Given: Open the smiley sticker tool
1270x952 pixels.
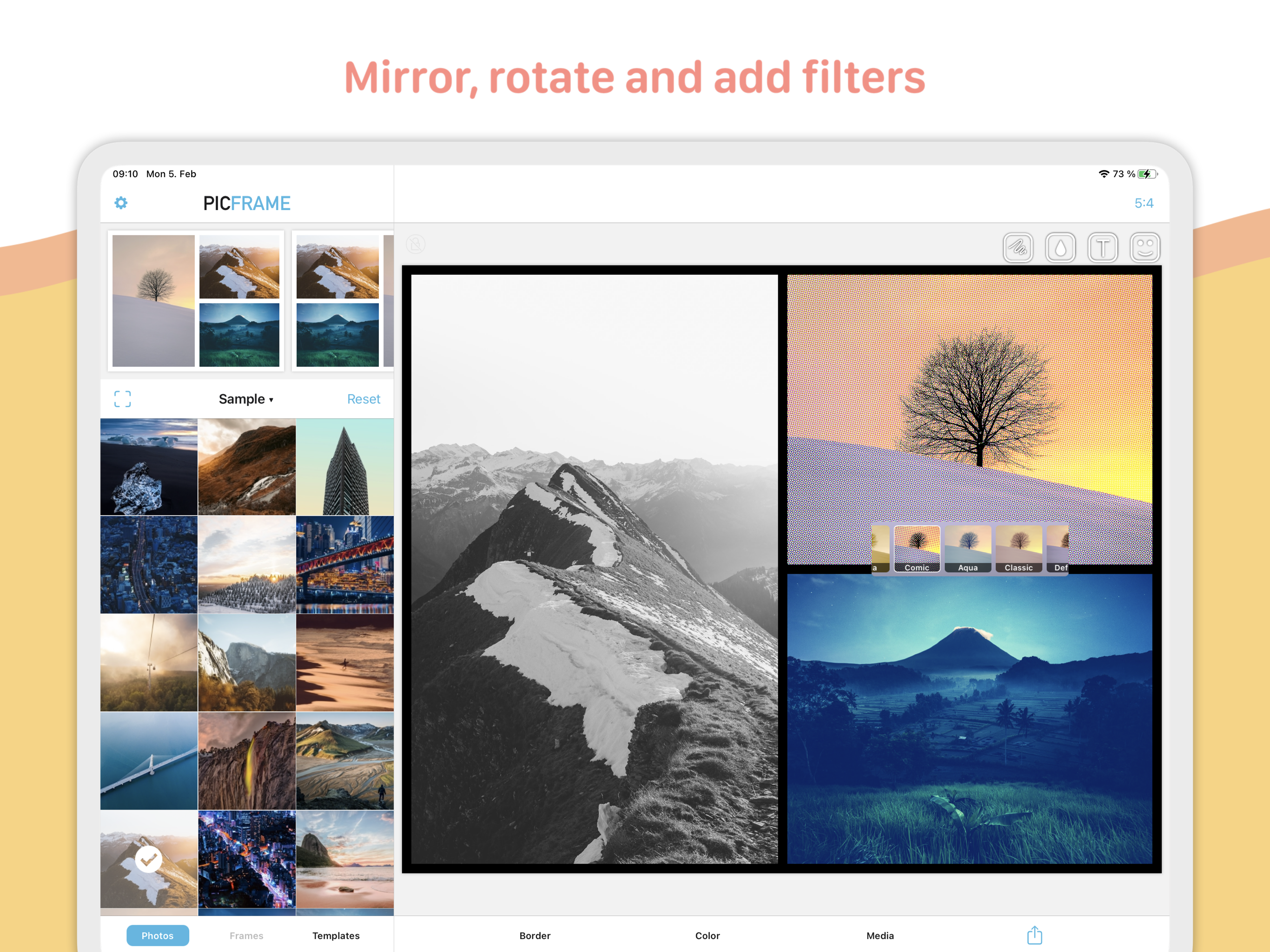Looking at the screenshot, I should pos(1145,247).
